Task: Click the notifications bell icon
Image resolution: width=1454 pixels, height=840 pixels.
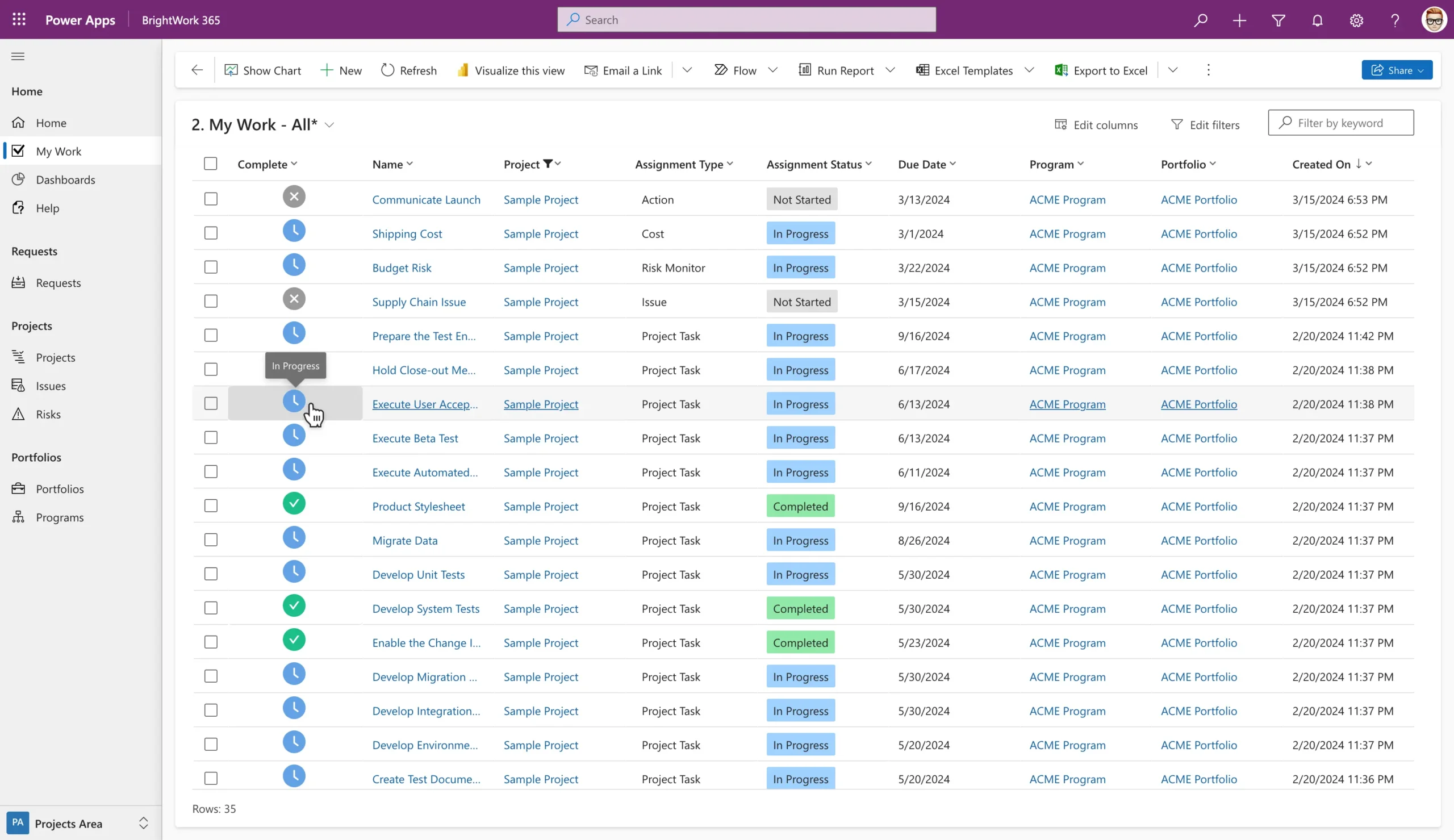Action: click(1317, 20)
